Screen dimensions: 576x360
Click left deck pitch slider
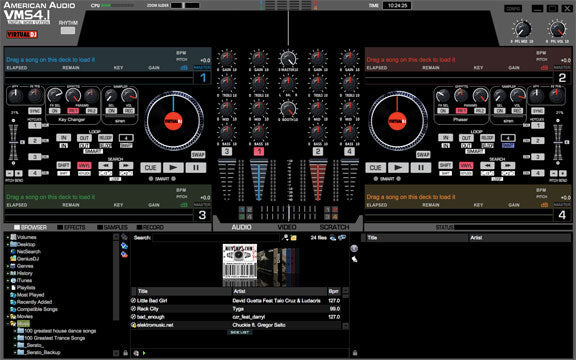pos(14,143)
